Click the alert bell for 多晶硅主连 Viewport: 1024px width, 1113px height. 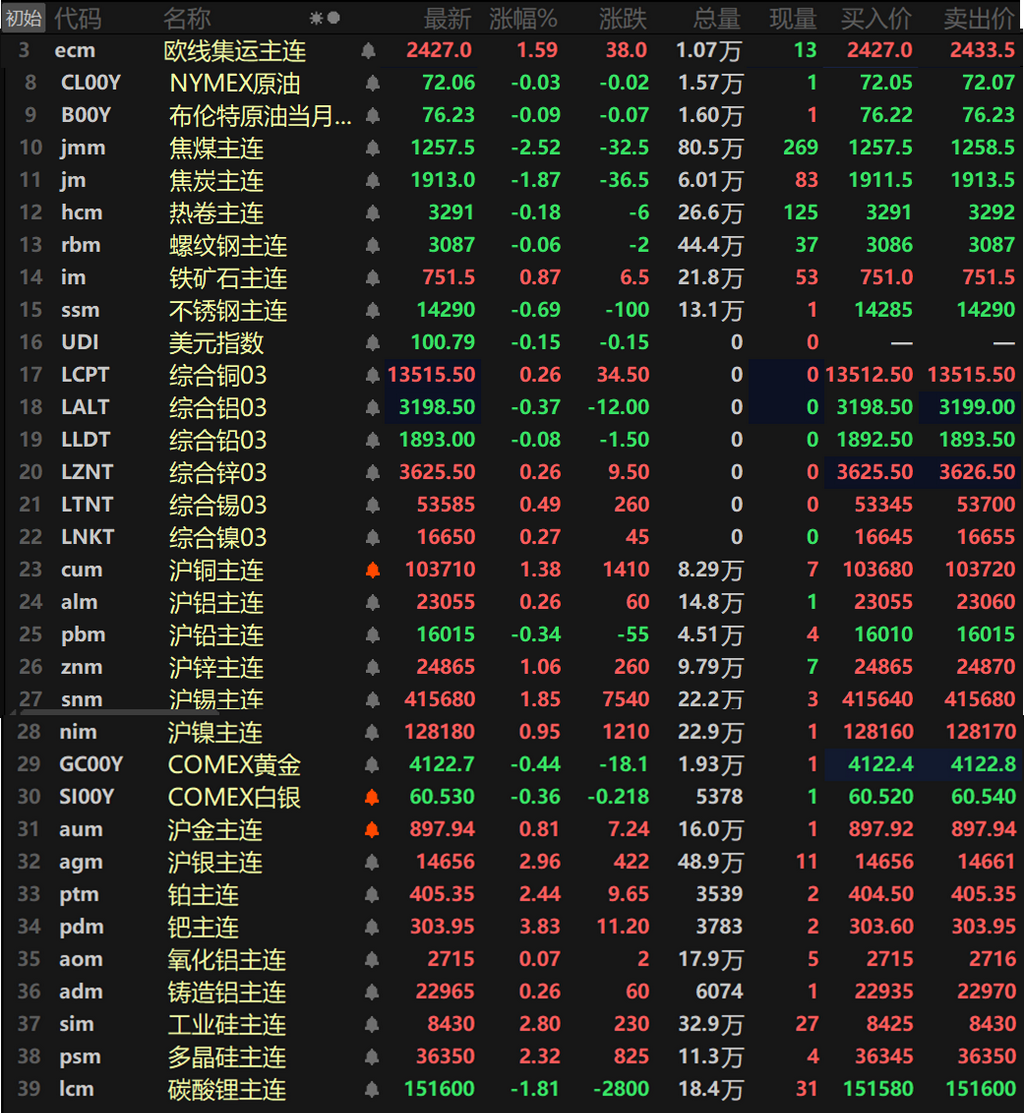tap(371, 1057)
